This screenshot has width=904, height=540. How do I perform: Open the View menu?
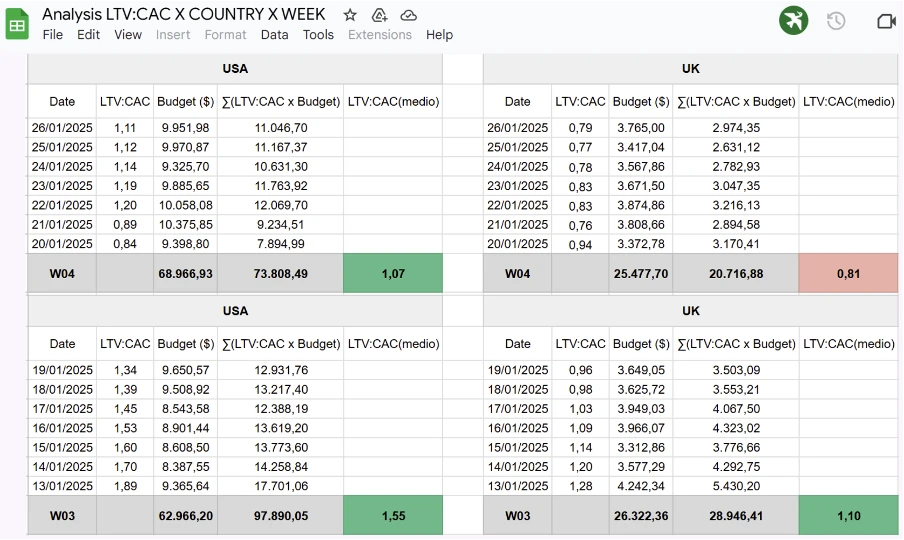pos(127,35)
